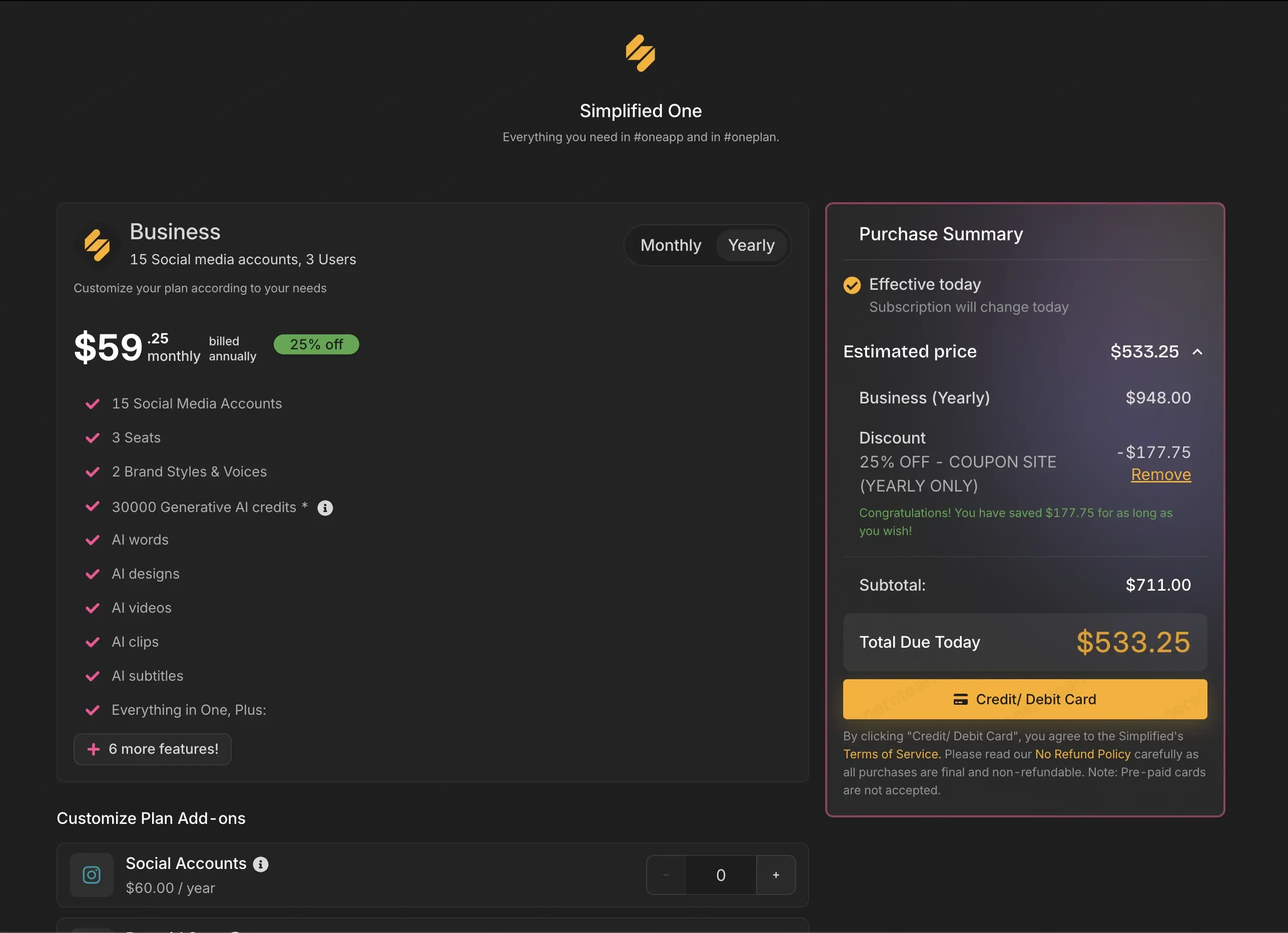The width and height of the screenshot is (1288, 933).
Task: Click the green 25% off badge
Action: click(316, 344)
